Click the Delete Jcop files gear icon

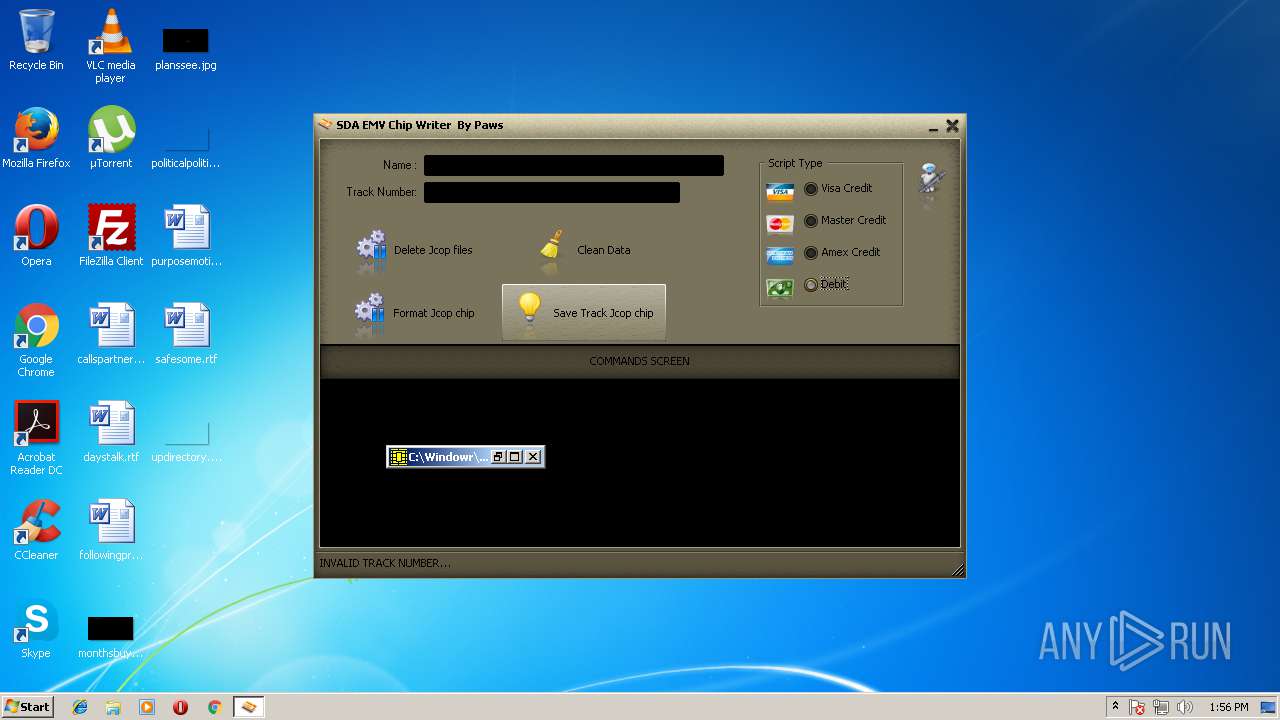(371, 250)
